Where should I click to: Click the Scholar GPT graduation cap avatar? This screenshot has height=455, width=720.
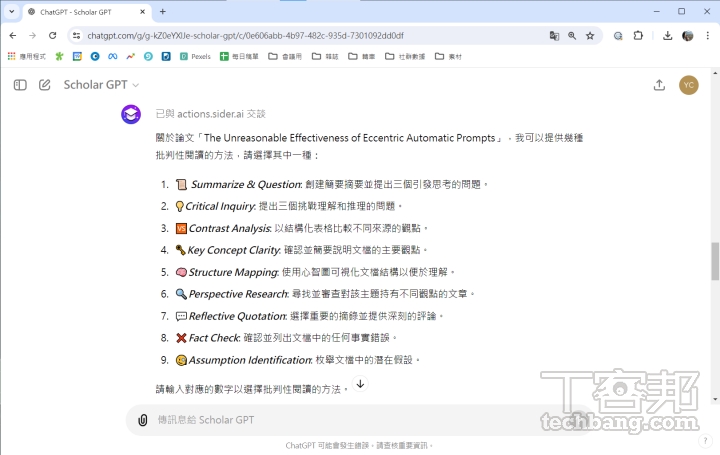pyautogui.click(x=131, y=114)
